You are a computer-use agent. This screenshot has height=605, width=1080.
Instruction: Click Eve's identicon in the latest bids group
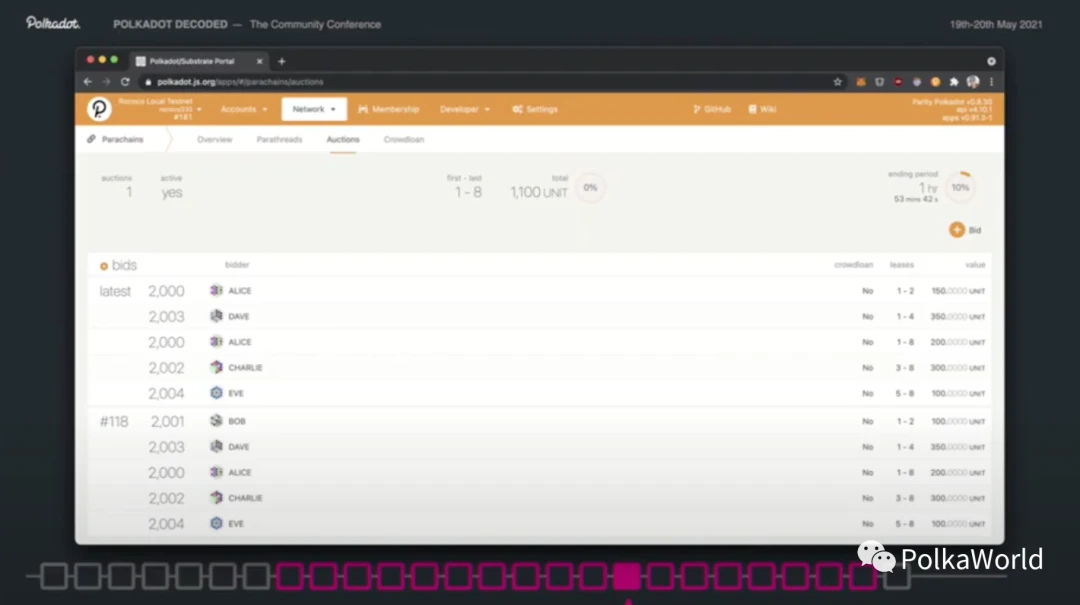[x=216, y=393]
